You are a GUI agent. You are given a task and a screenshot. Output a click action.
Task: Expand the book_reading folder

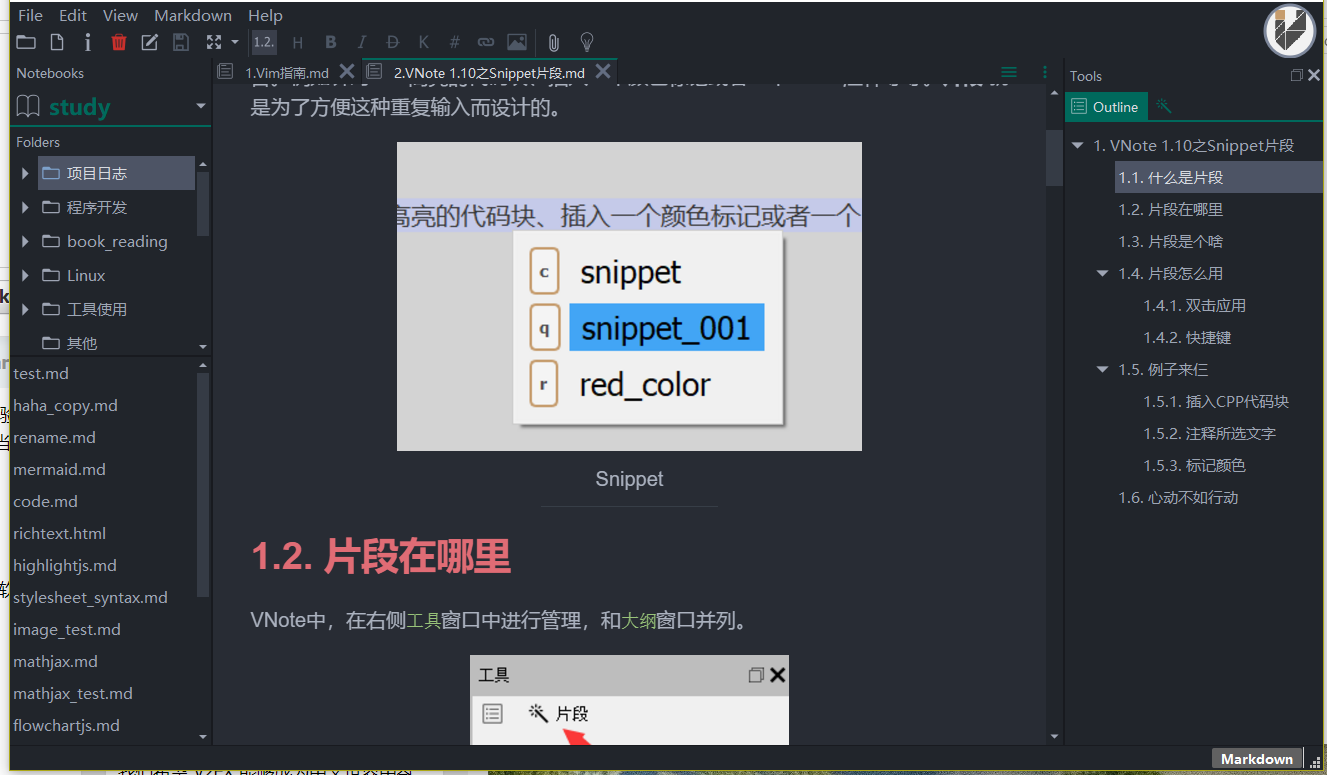click(x=25, y=241)
